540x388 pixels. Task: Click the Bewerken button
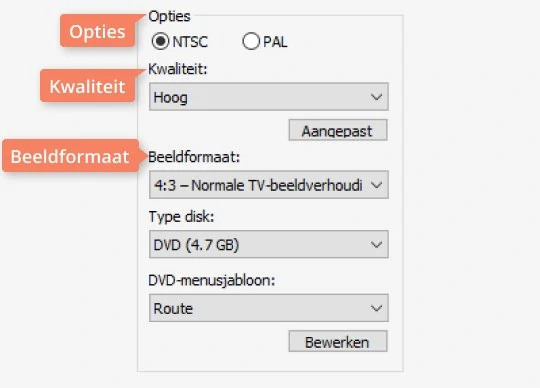coord(338,342)
